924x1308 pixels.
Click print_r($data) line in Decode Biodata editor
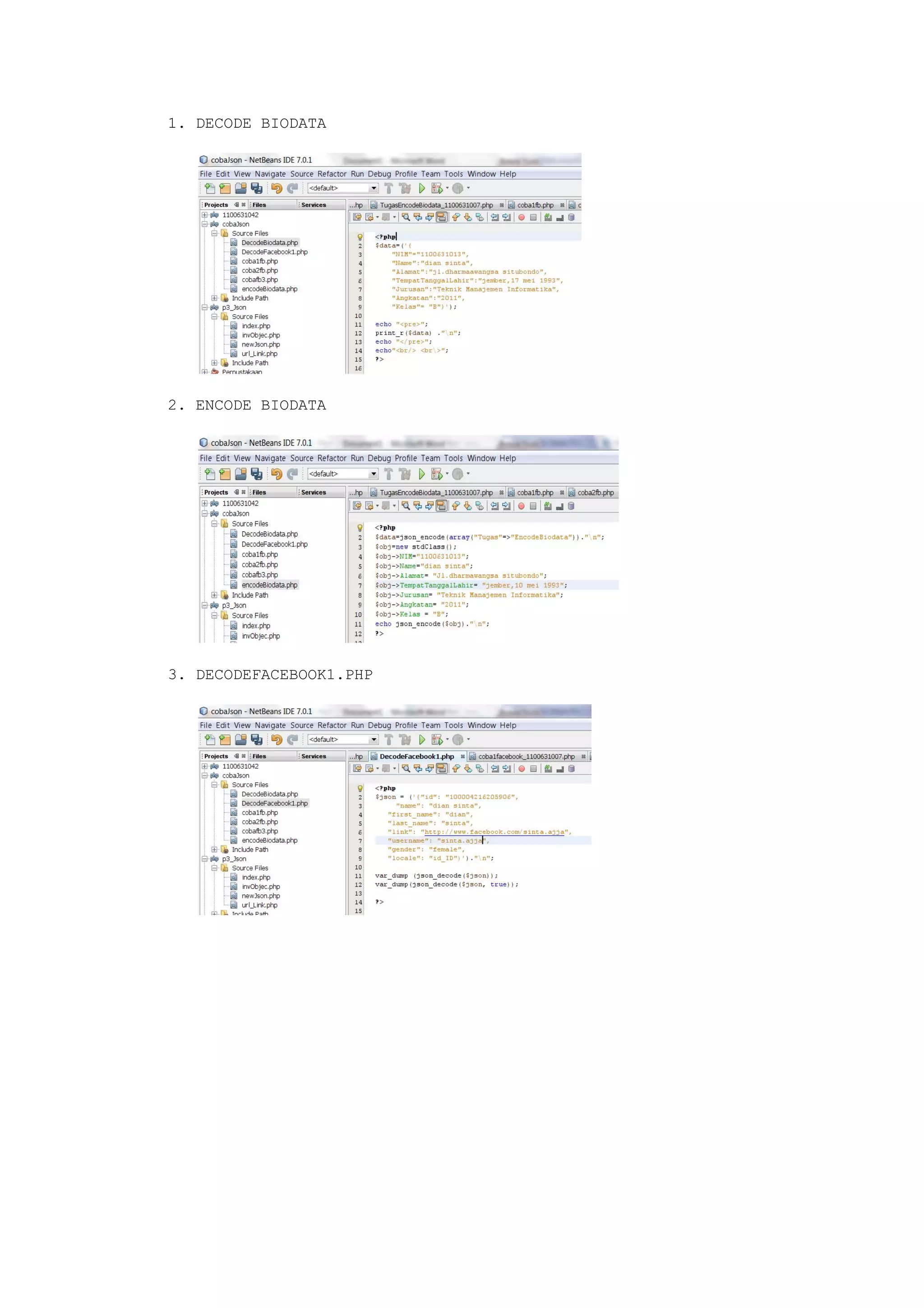(x=418, y=333)
